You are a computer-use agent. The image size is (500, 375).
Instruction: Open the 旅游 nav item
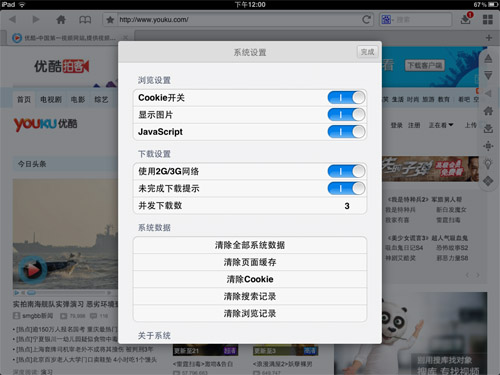[428, 99]
